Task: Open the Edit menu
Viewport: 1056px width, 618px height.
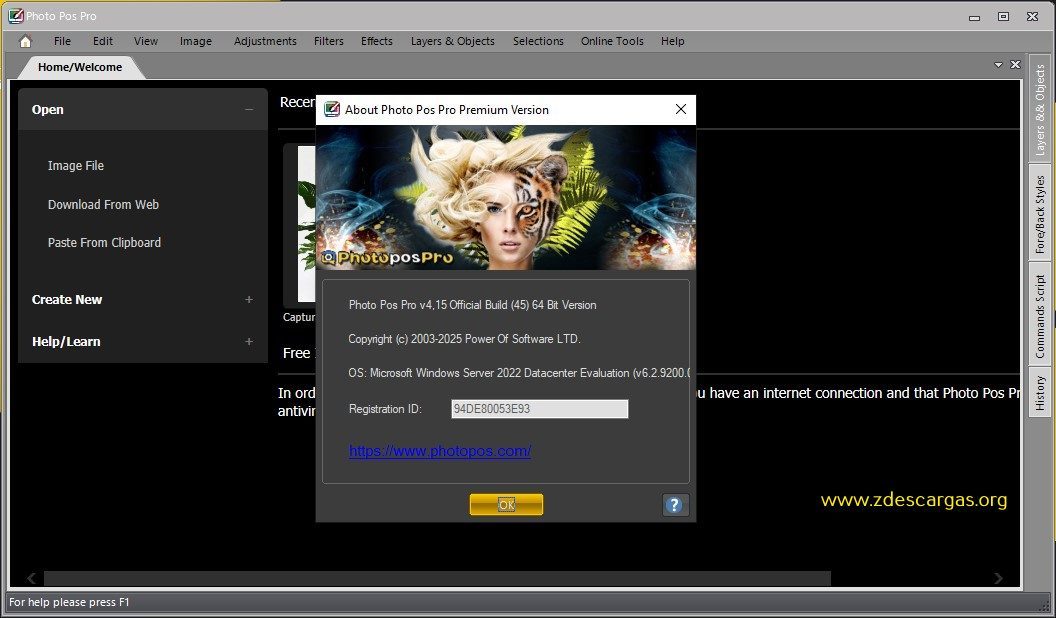Action: coord(102,41)
